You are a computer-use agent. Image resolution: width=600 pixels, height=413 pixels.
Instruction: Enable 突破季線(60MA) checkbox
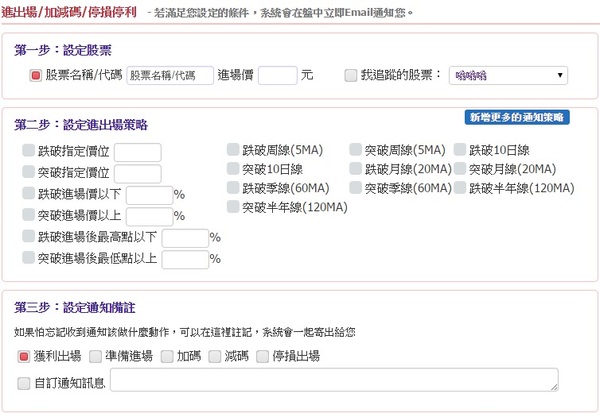(355, 188)
